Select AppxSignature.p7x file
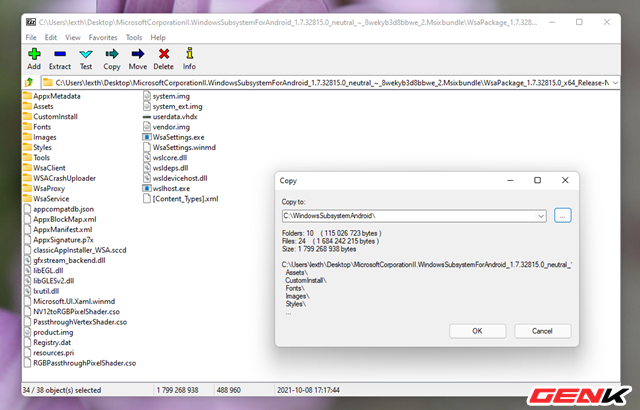Screen dimensions: 640x410 [x=59, y=240]
